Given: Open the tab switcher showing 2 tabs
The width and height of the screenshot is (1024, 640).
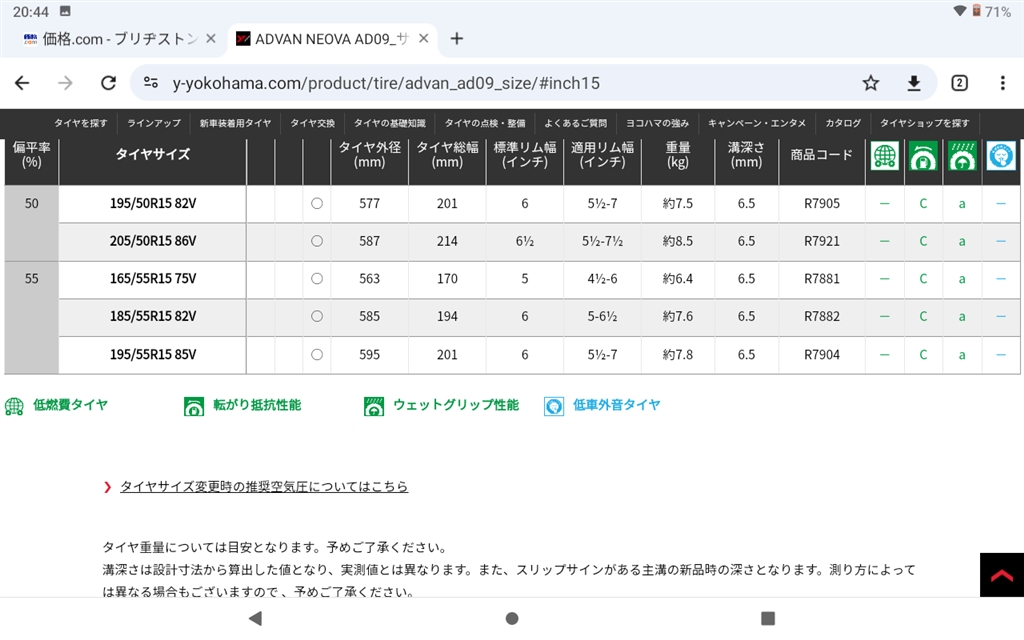Looking at the screenshot, I should [959, 83].
